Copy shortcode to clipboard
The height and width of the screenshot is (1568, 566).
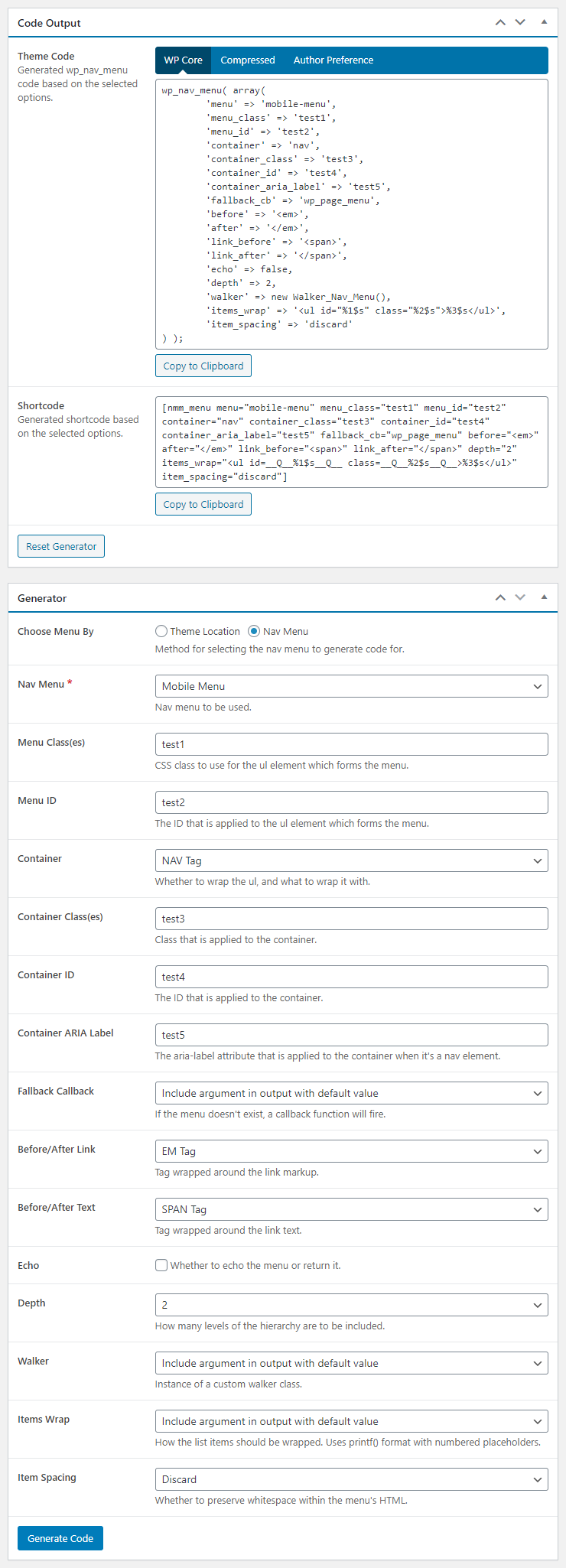coord(203,504)
